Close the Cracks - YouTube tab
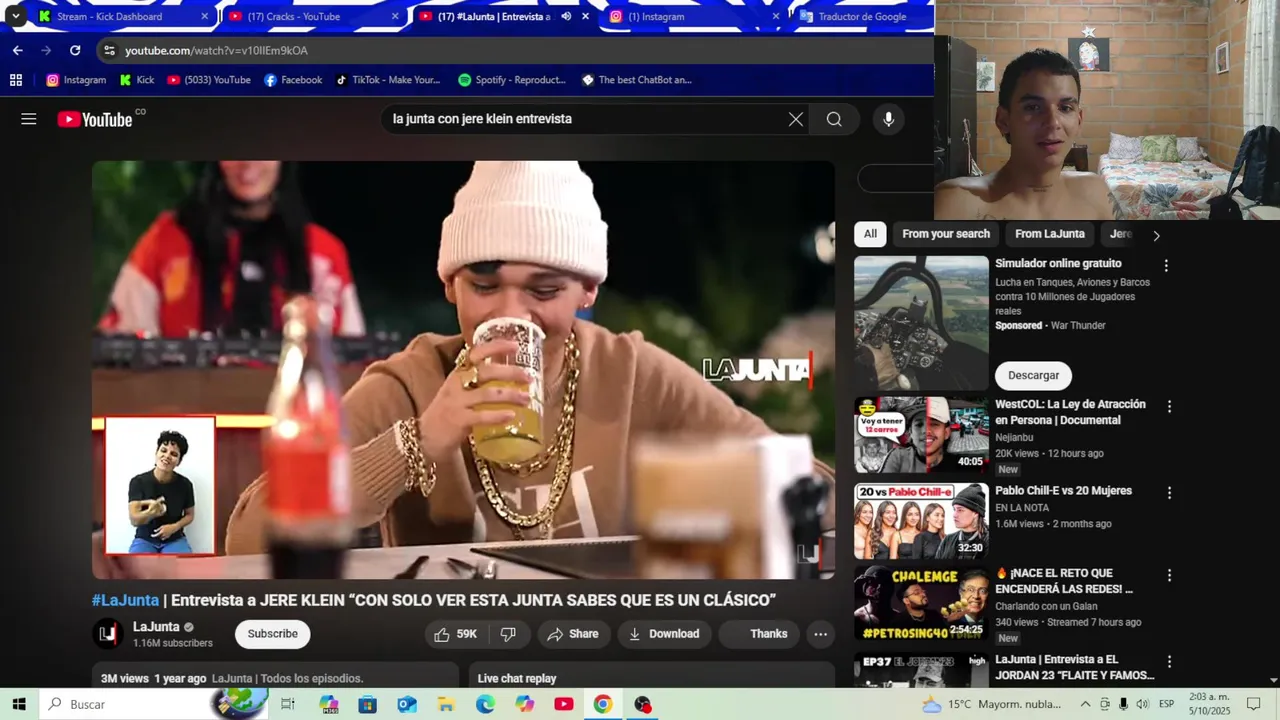Image resolution: width=1280 pixels, height=720 pixels. coord(395,16)
